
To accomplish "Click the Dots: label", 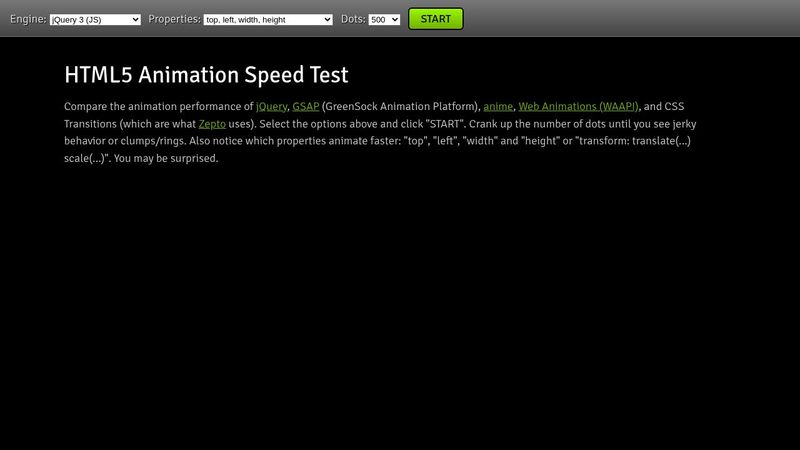I will [x=353, y=19].
